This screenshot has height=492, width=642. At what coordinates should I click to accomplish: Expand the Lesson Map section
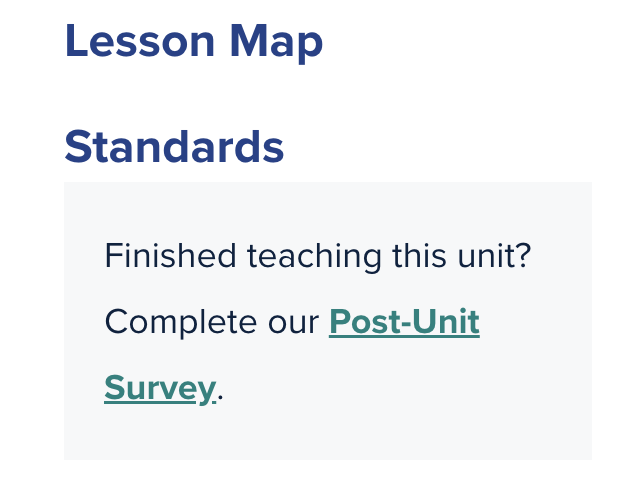[194, 42]
